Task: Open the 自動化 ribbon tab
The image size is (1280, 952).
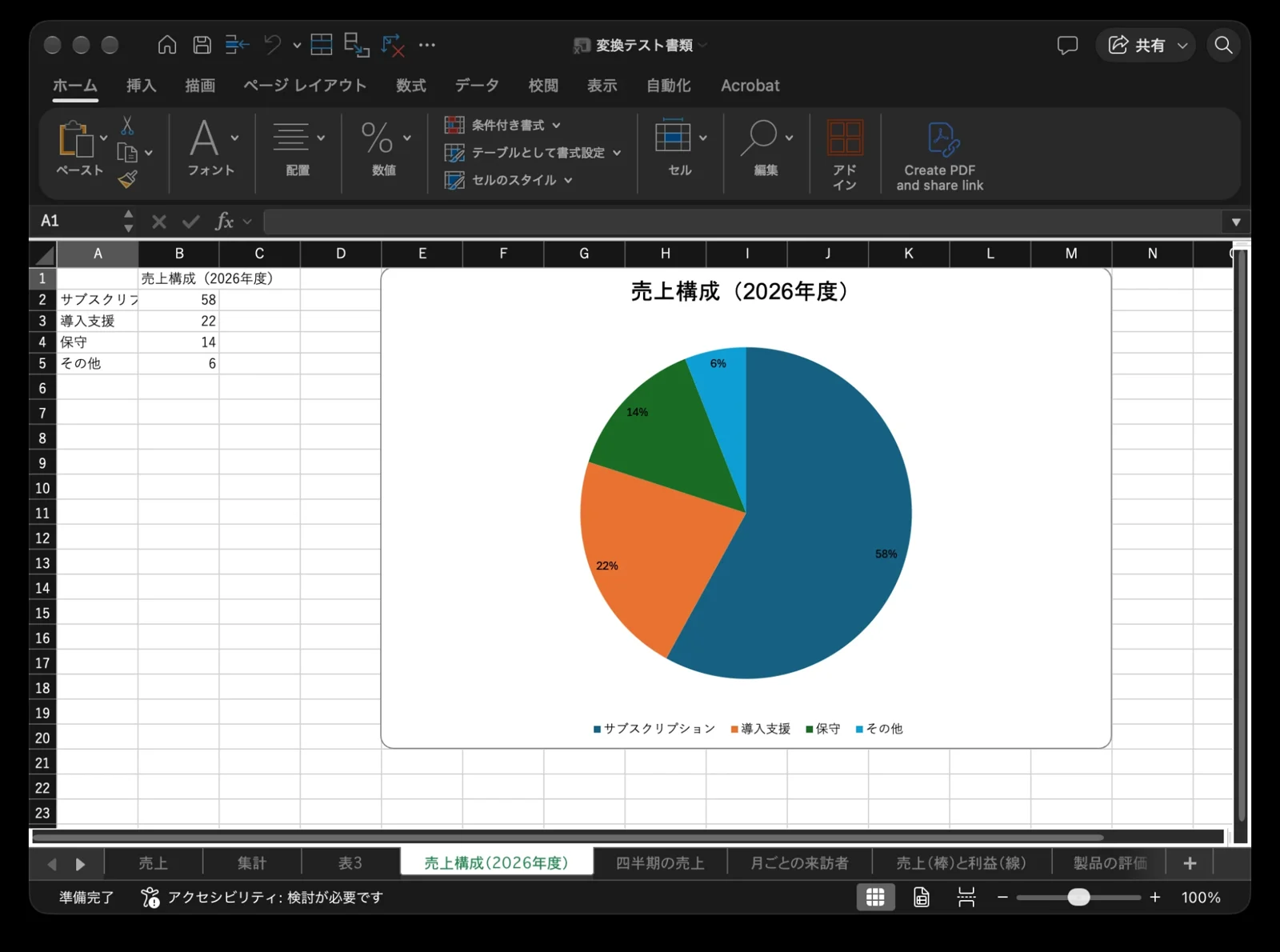Action: pos(669,86)
